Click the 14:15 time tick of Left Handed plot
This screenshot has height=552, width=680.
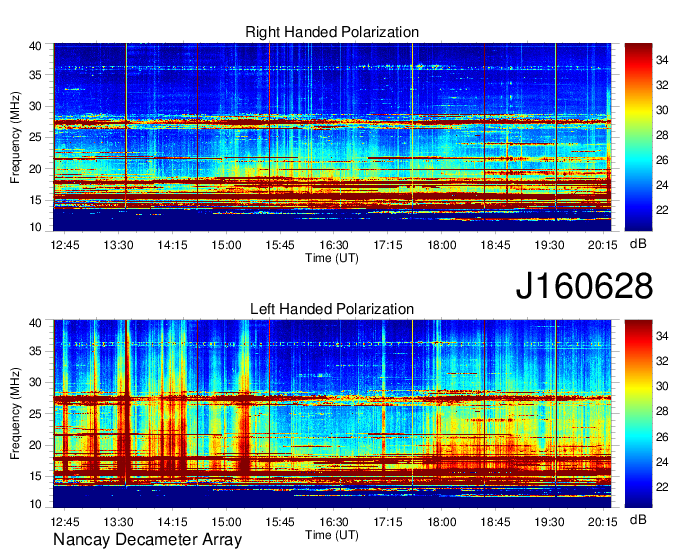pos(172,521)
